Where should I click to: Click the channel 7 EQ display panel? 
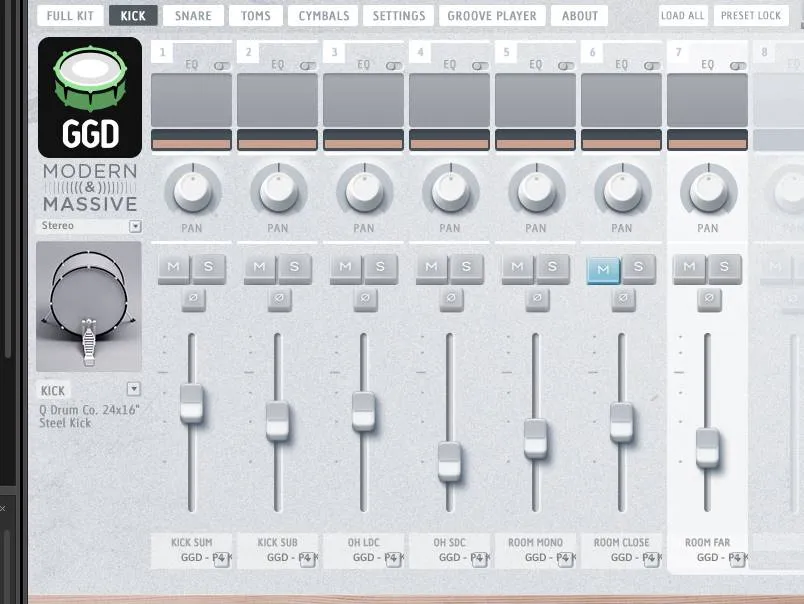coord(708,100)
